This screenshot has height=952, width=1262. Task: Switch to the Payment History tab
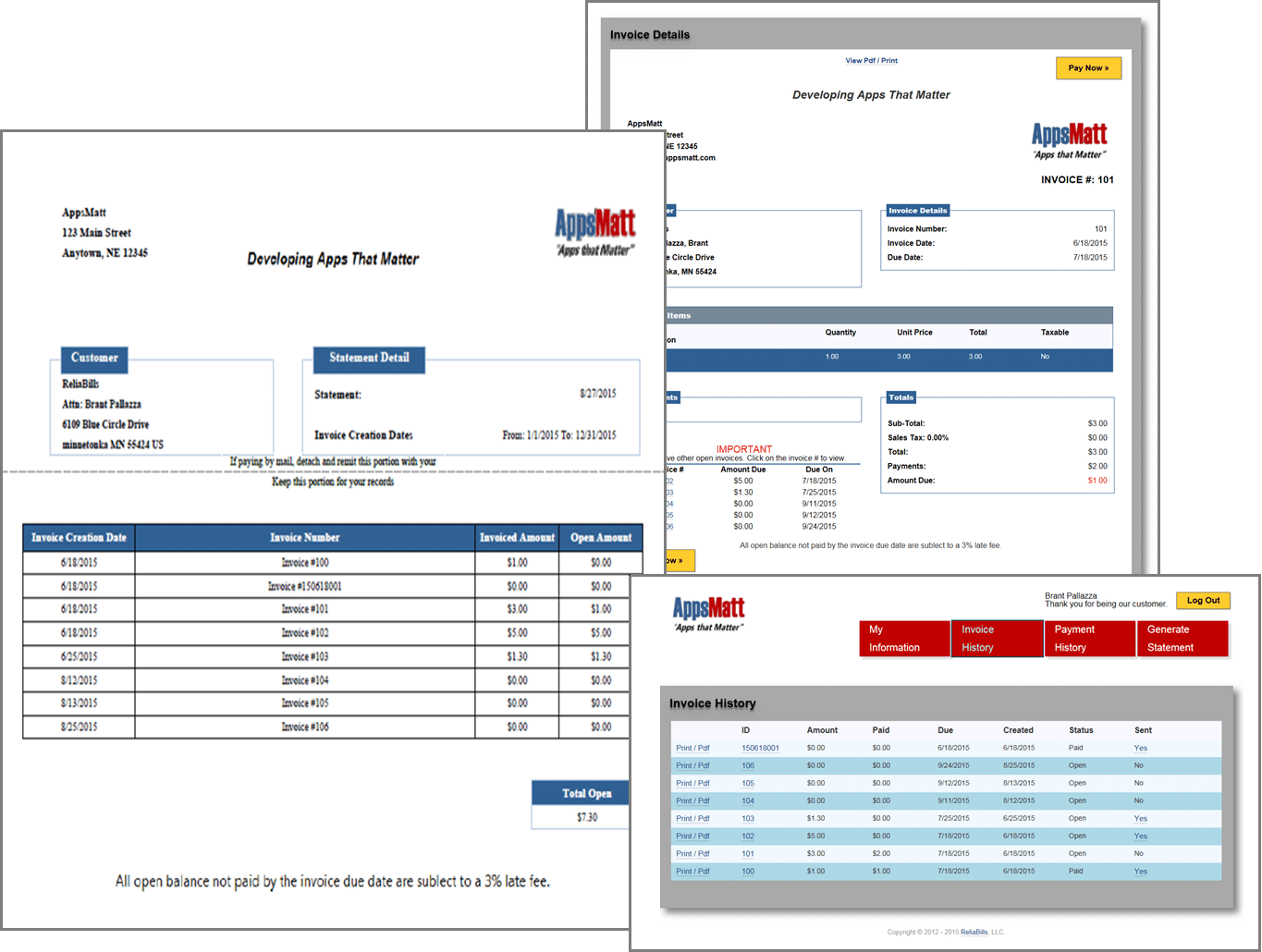1089,638
